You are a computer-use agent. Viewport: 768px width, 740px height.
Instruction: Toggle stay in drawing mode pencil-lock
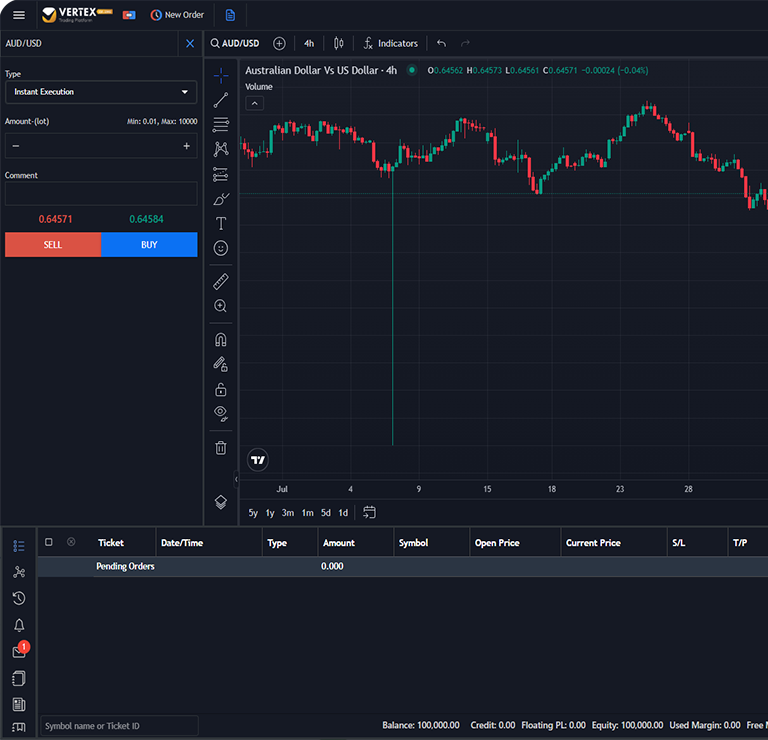click(221, 364)
